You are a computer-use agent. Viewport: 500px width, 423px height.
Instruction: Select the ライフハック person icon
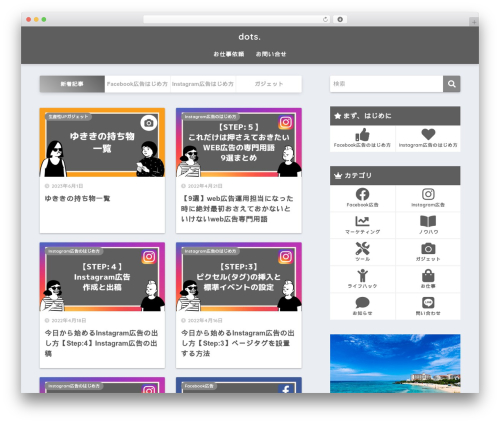pyautogui.click(x=362, y=276)
